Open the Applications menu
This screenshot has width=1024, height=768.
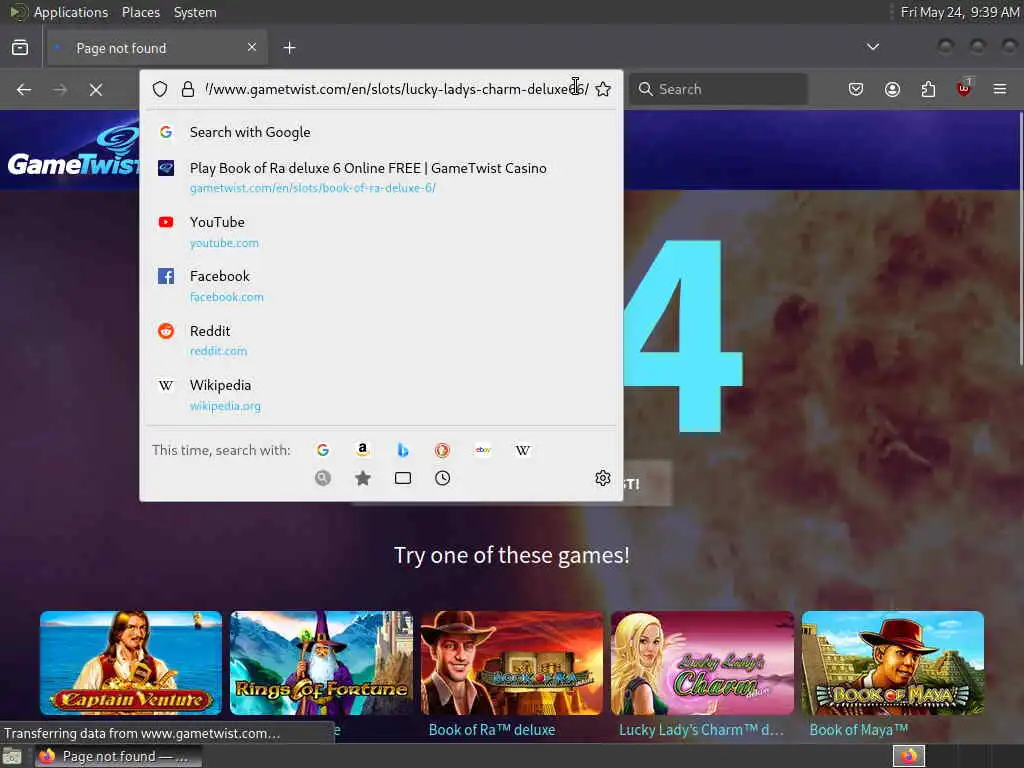click(x=71, y=12)
